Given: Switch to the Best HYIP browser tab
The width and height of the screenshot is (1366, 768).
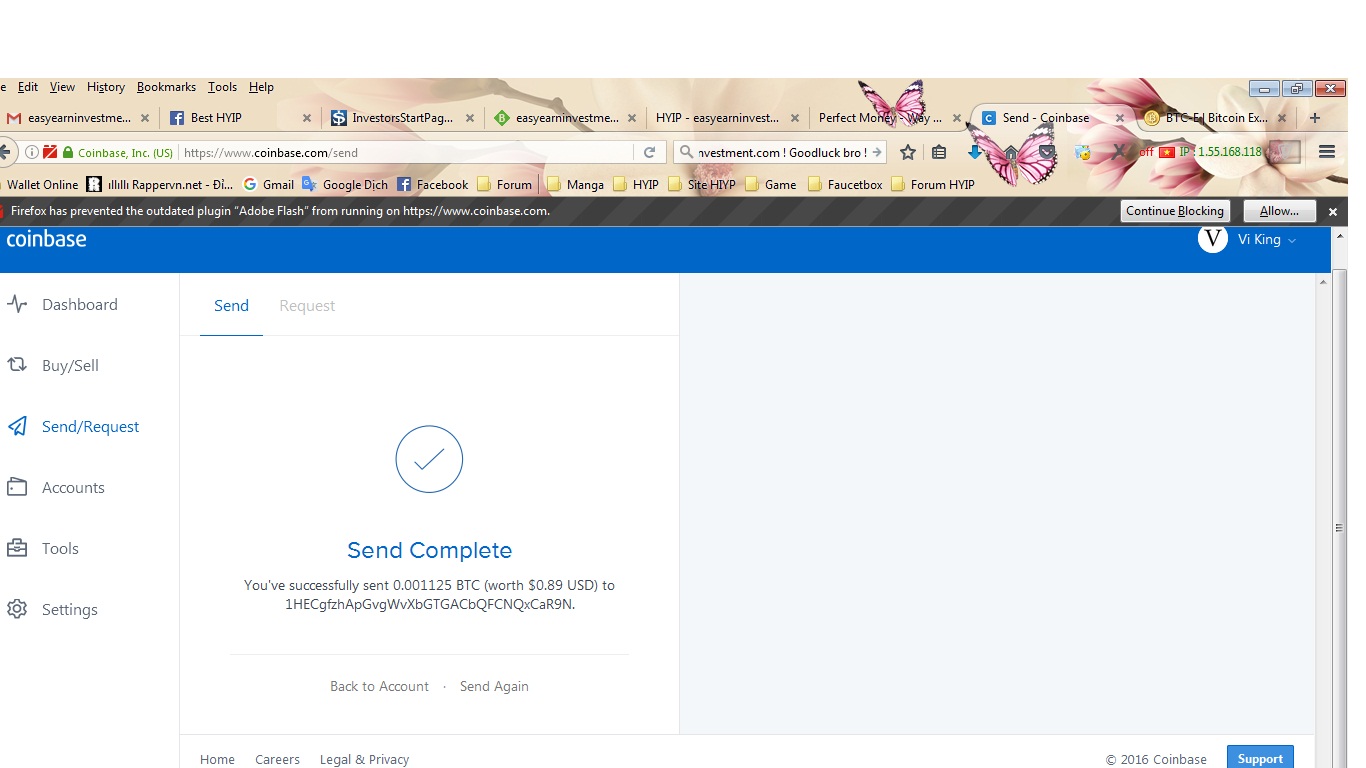Looking at the screenshot, I should (x=240, y=118).
